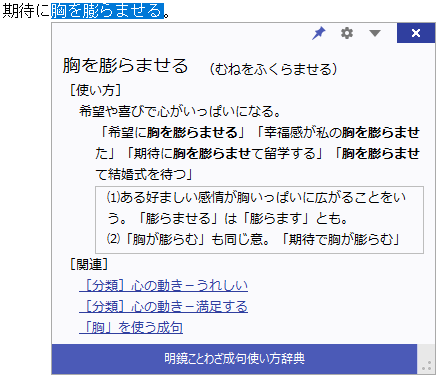Image resolution: width=439 pixels, height=378 pixels.
Task: Click the 明鏡ことわざ成句使い方辞典 title bar
Action: (234, 359)
